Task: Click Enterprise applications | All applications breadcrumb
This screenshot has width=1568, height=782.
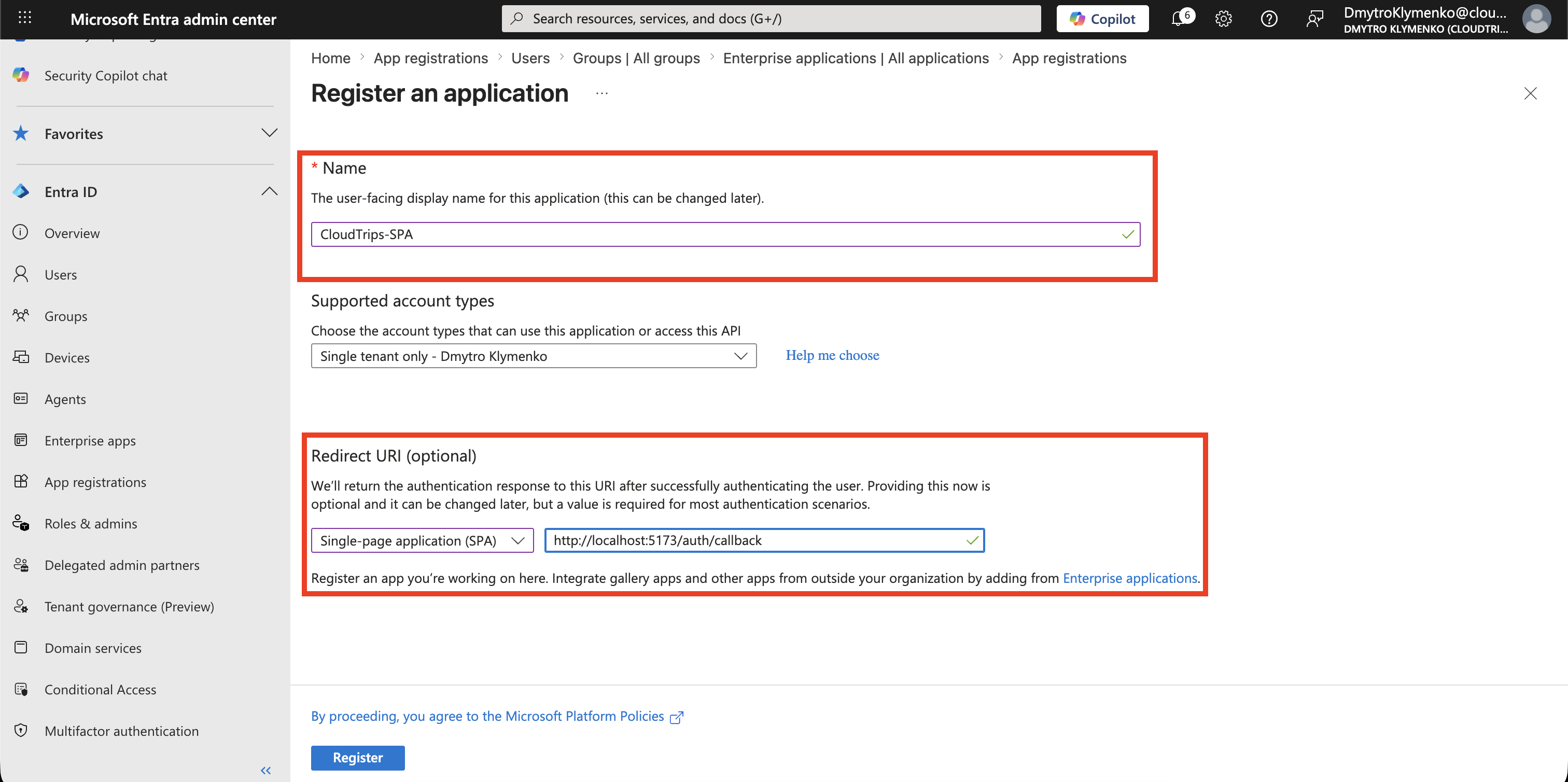Action: click(x=856, y=58)
